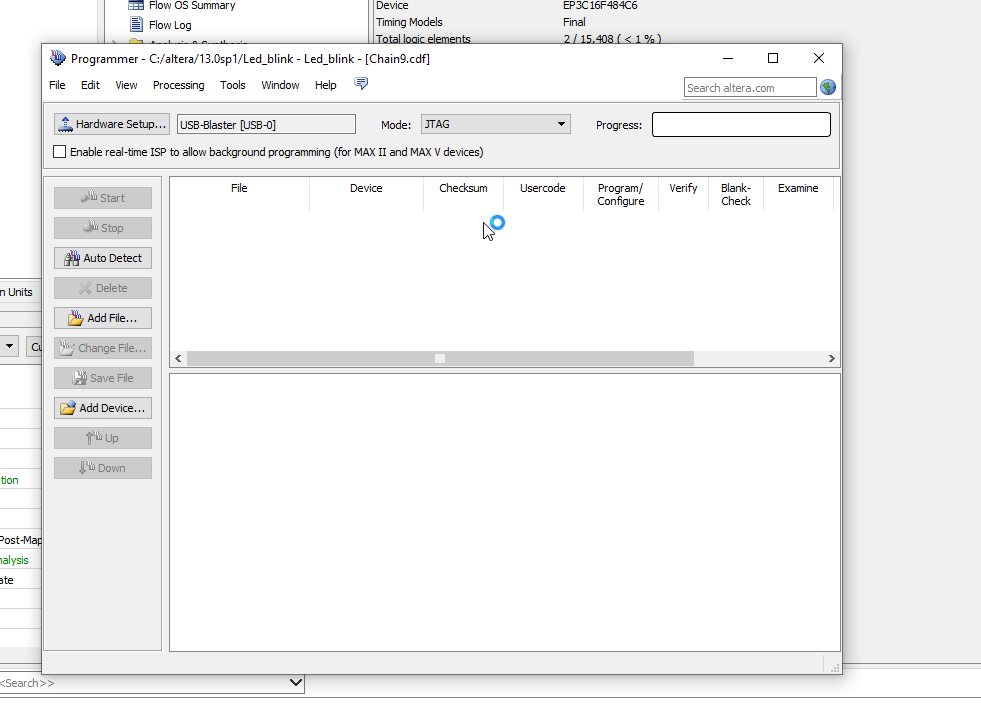The height and width of the screenshot is (721, 981).
Task: Select Flow Log in background tree
Action: [x=170, y=25]
